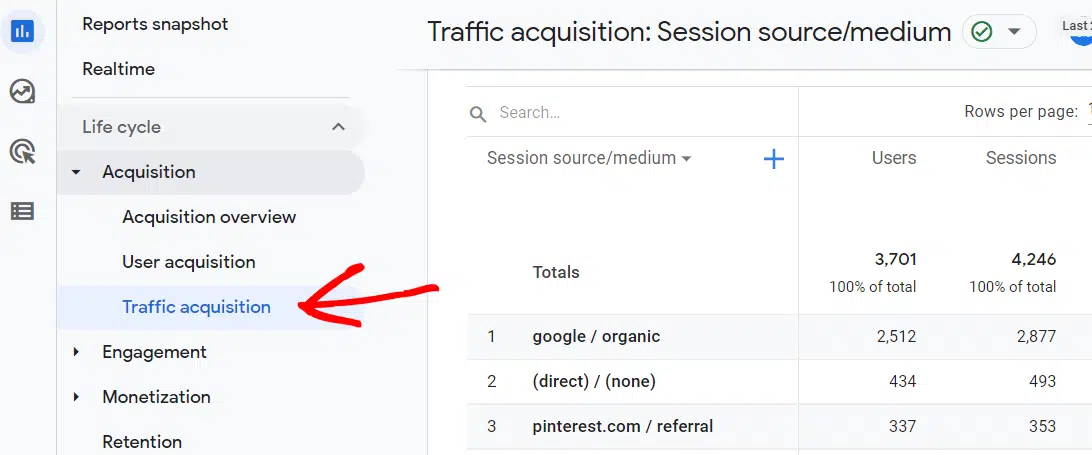
Task: Click the green check report status icon
Action: (x=982, y=32)
